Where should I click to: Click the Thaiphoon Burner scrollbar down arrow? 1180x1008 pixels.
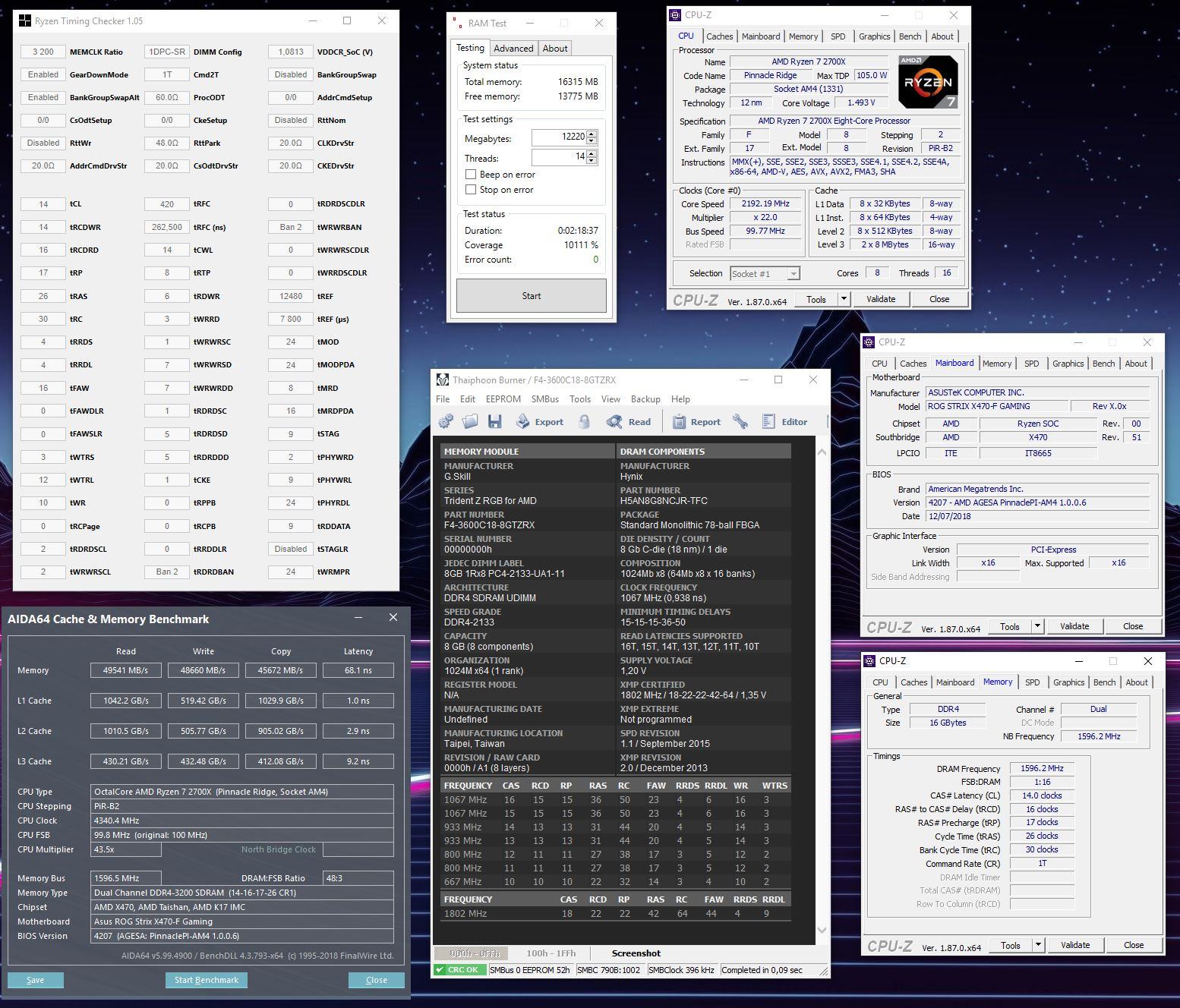(x=822, y=930)
